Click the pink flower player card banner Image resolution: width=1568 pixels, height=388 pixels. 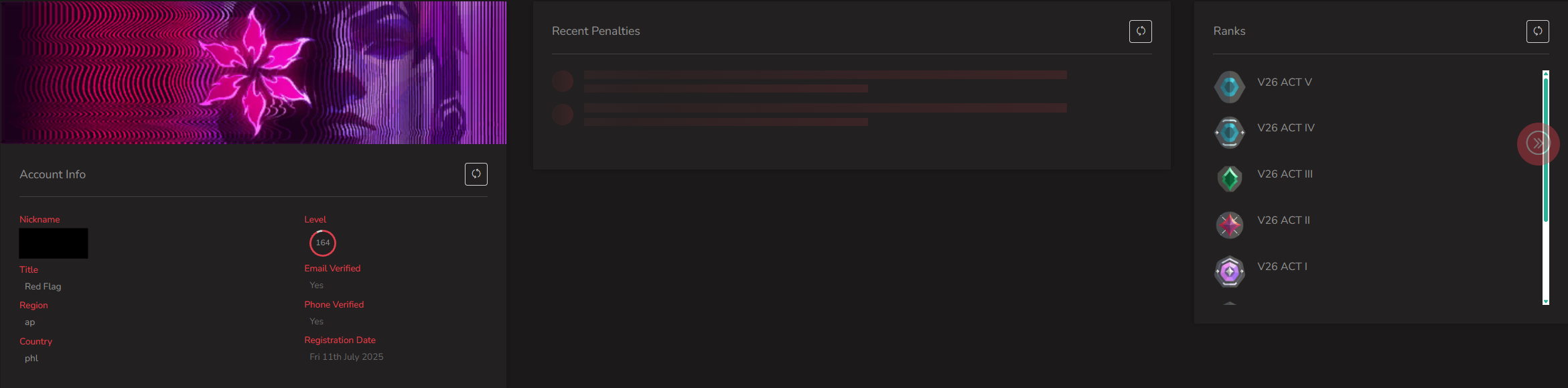pos(253,72)
